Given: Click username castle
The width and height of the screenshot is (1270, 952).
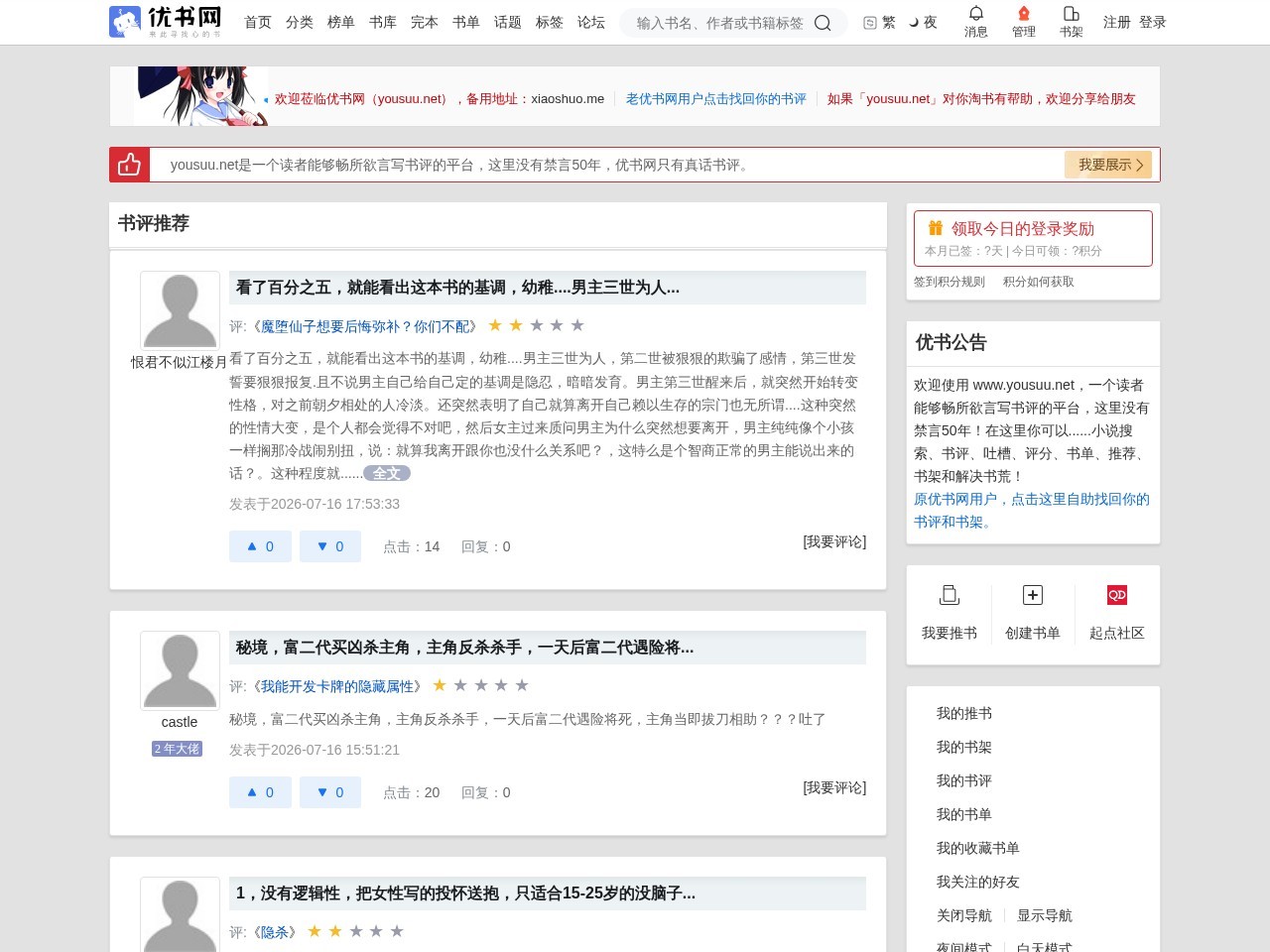Looking at the screenshot, I should [180, 722].
